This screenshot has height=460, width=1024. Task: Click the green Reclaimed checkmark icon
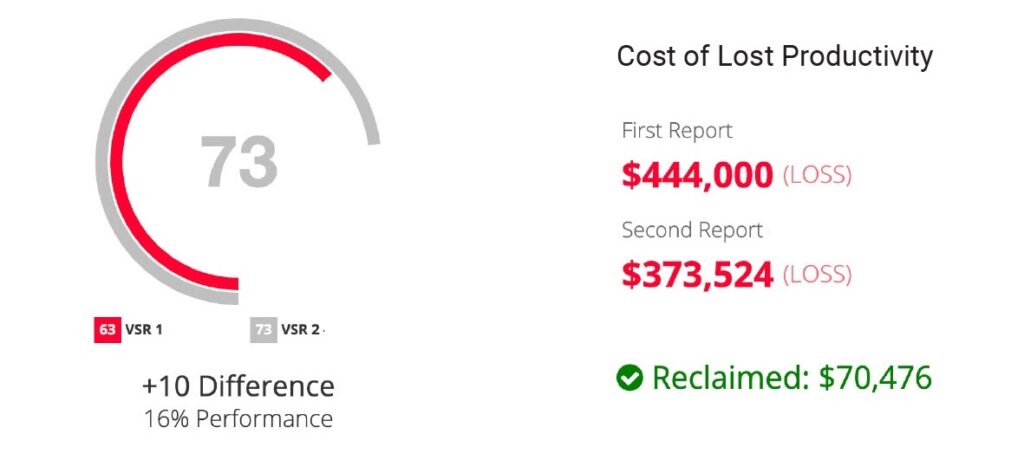point(630,378)
